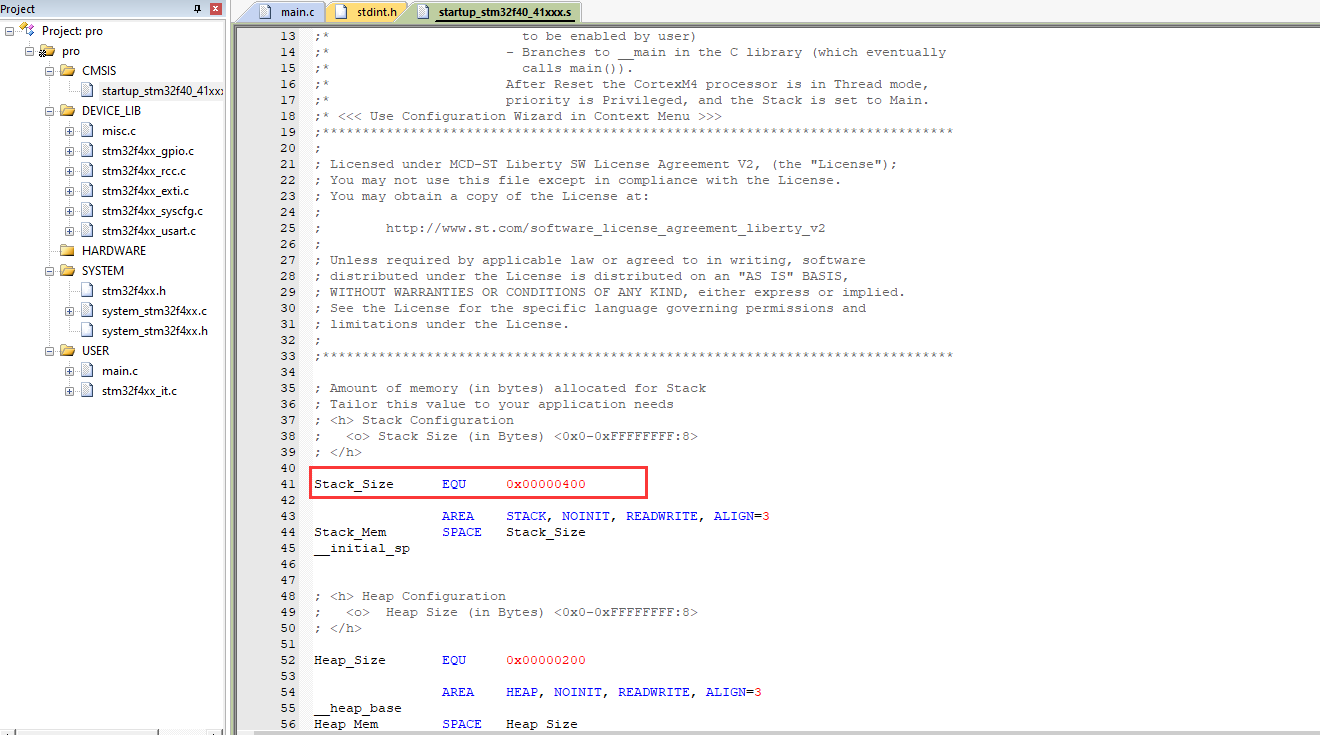Collapse the pro target node
The width and height of the screenshot is (1320, 735).
(x=30, y=51)
